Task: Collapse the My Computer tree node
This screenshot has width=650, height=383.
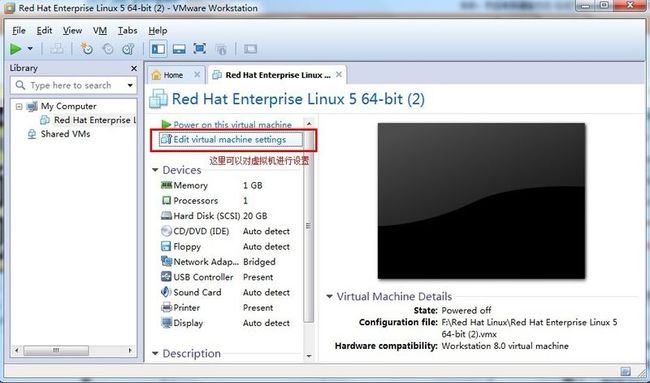Action: [19, 107]
